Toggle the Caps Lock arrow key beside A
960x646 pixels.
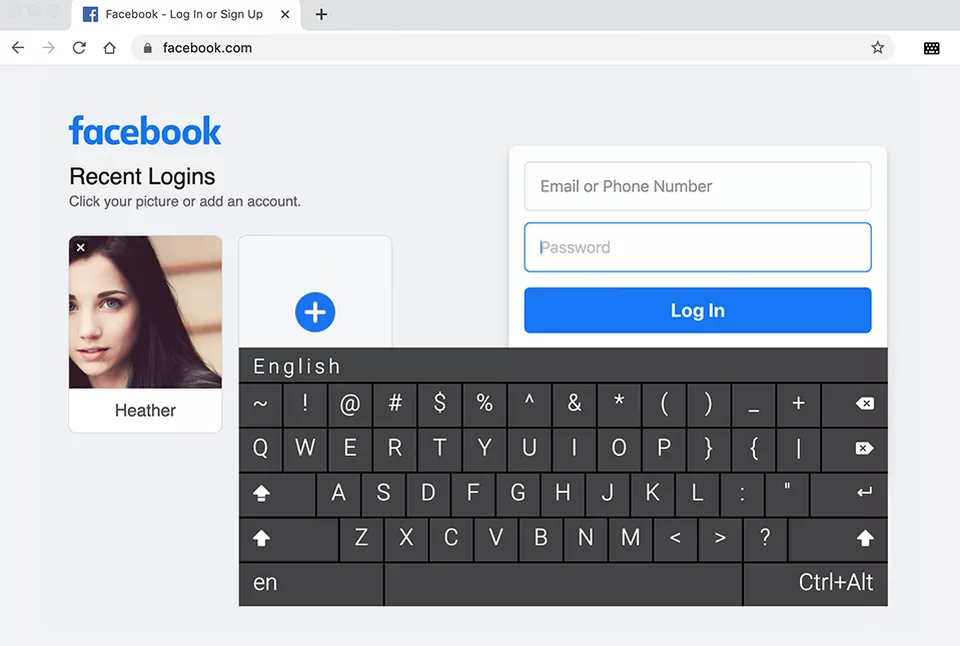pyautogui.click(x=262, y=493)
